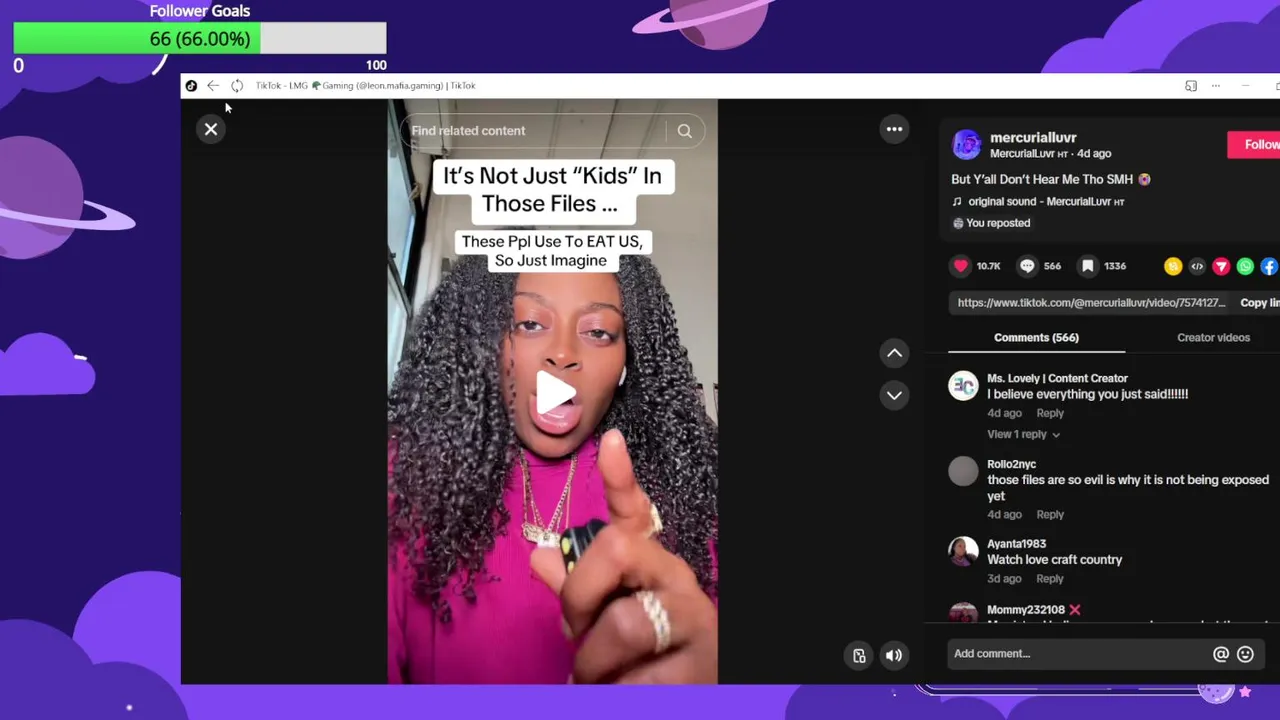Viewport: 1280px width, 720px height.
Task: Click the TikTok logo in the title bar
Action: (191, 86)
